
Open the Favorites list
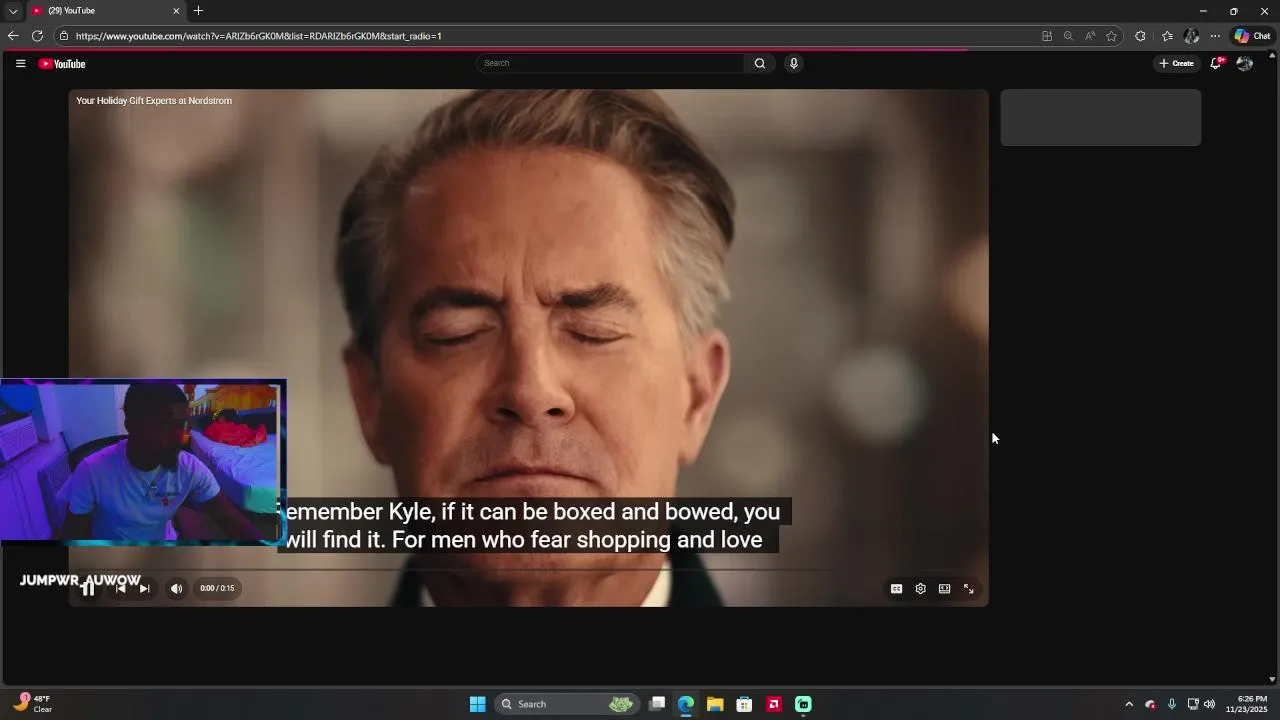coord(1167,36)
